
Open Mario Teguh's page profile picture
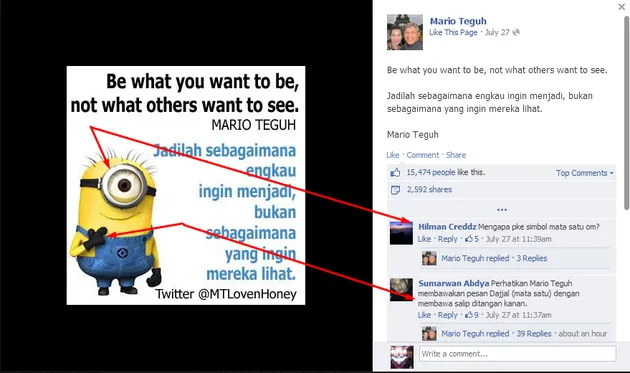(405, 32)
